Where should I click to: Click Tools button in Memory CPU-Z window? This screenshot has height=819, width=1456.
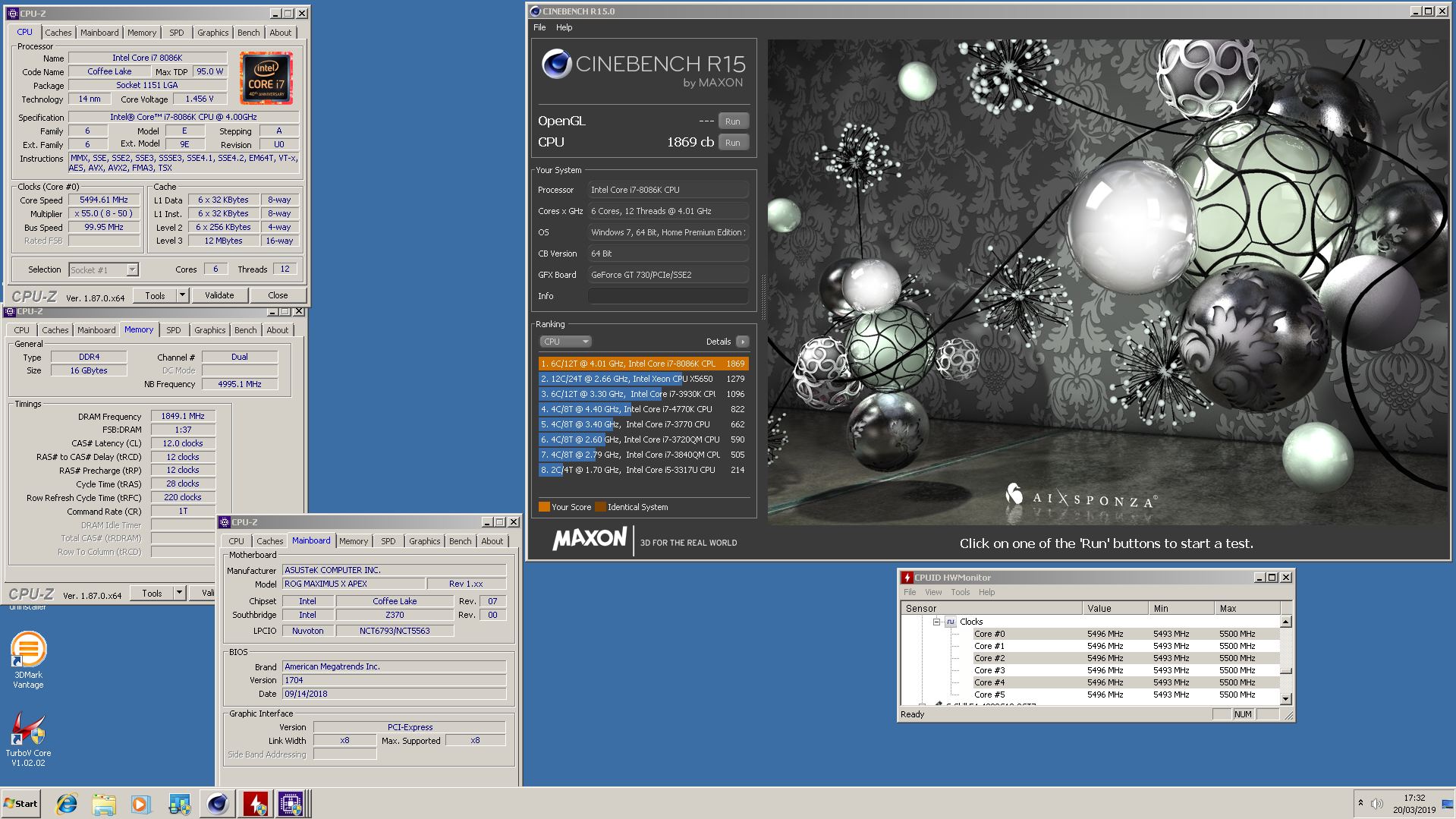(152, 593)
